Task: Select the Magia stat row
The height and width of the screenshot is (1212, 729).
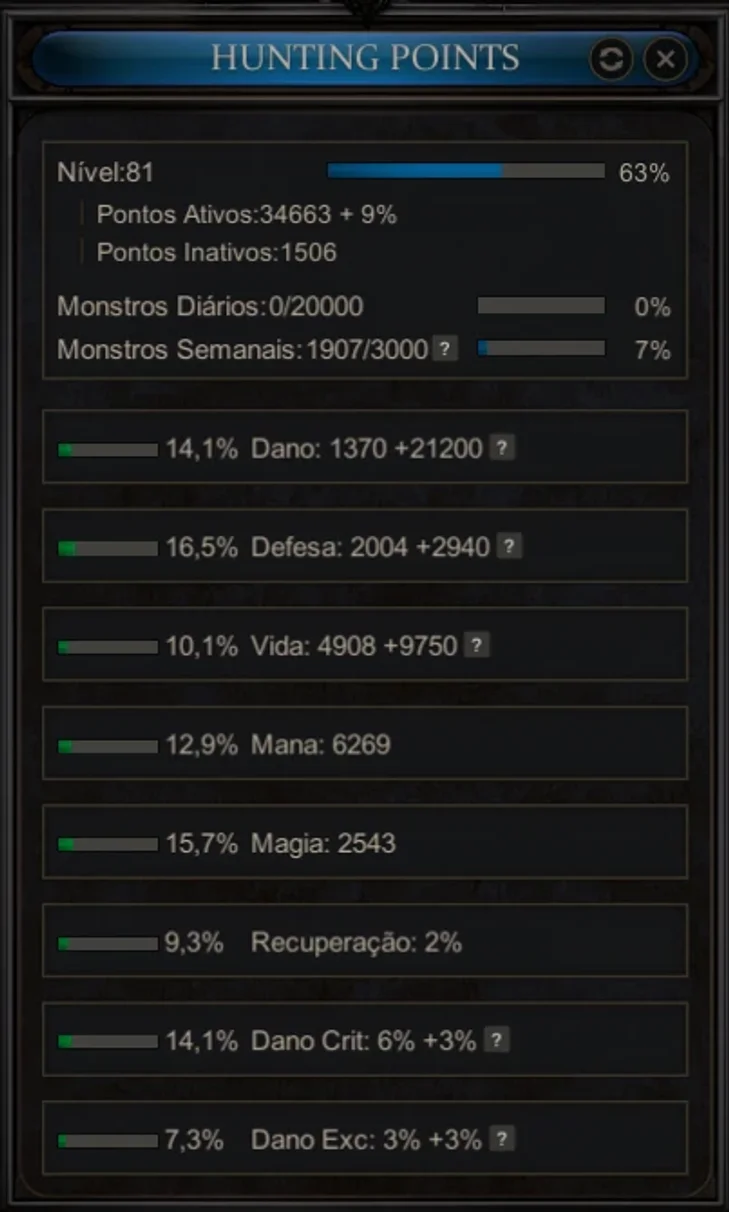Action: [x=365, y=842]
